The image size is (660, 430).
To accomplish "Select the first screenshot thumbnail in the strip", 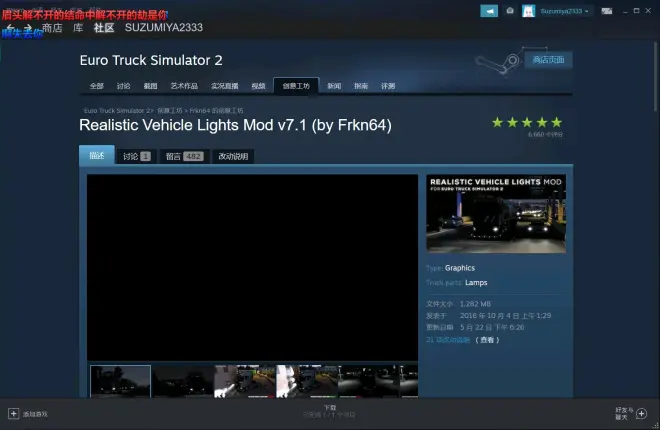I will pos(120,381).
